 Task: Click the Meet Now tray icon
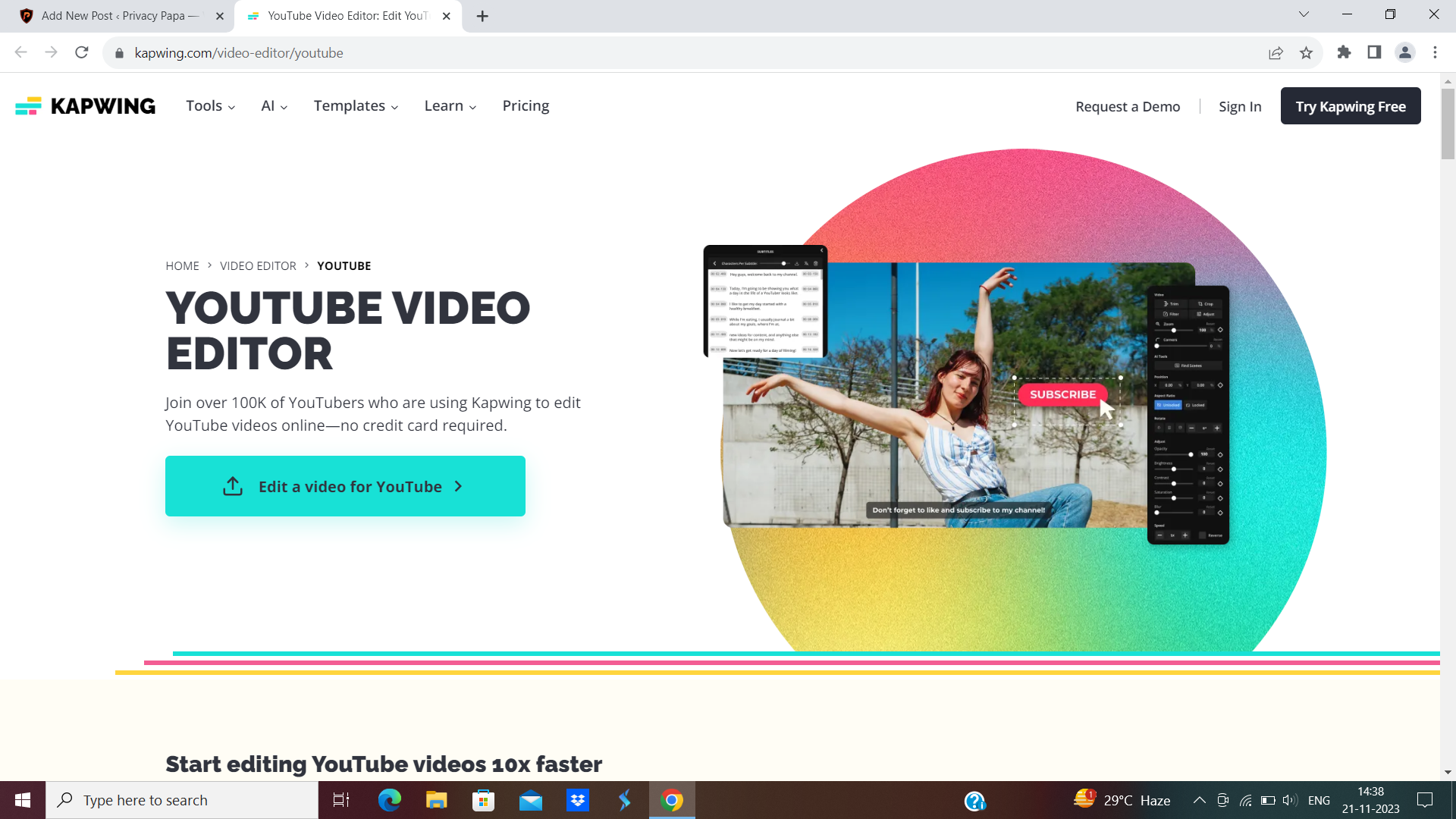tap(1222, 800)
